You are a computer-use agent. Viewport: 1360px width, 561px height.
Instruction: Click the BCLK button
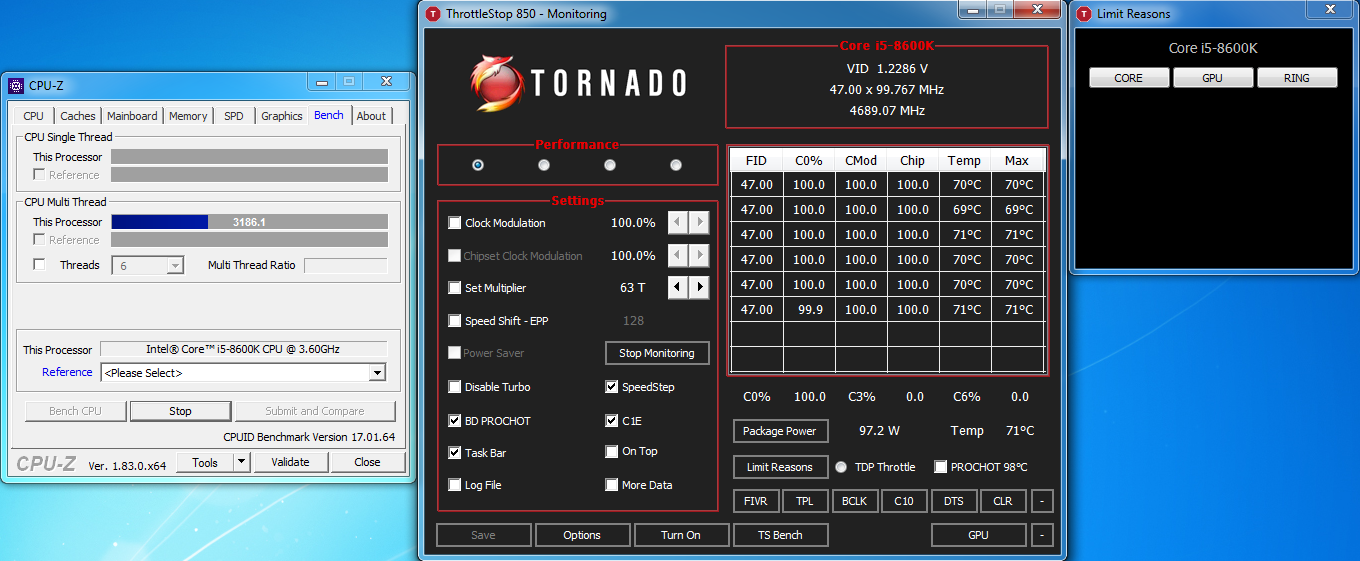click(855, 501)
